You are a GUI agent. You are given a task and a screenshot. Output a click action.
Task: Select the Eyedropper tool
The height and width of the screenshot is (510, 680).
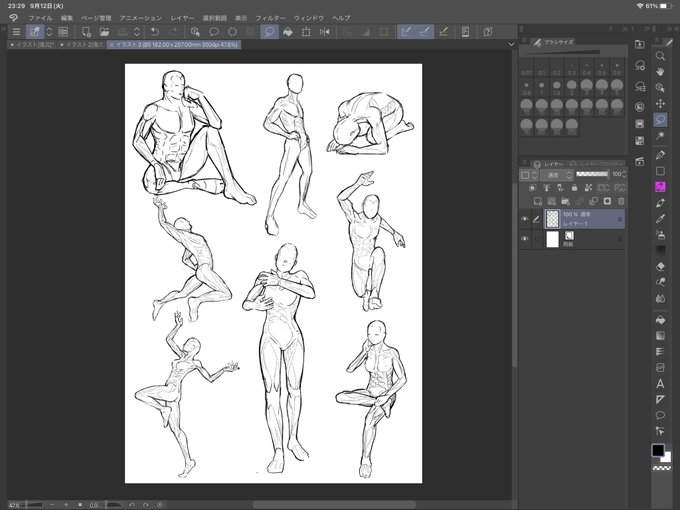click(660, 219)
